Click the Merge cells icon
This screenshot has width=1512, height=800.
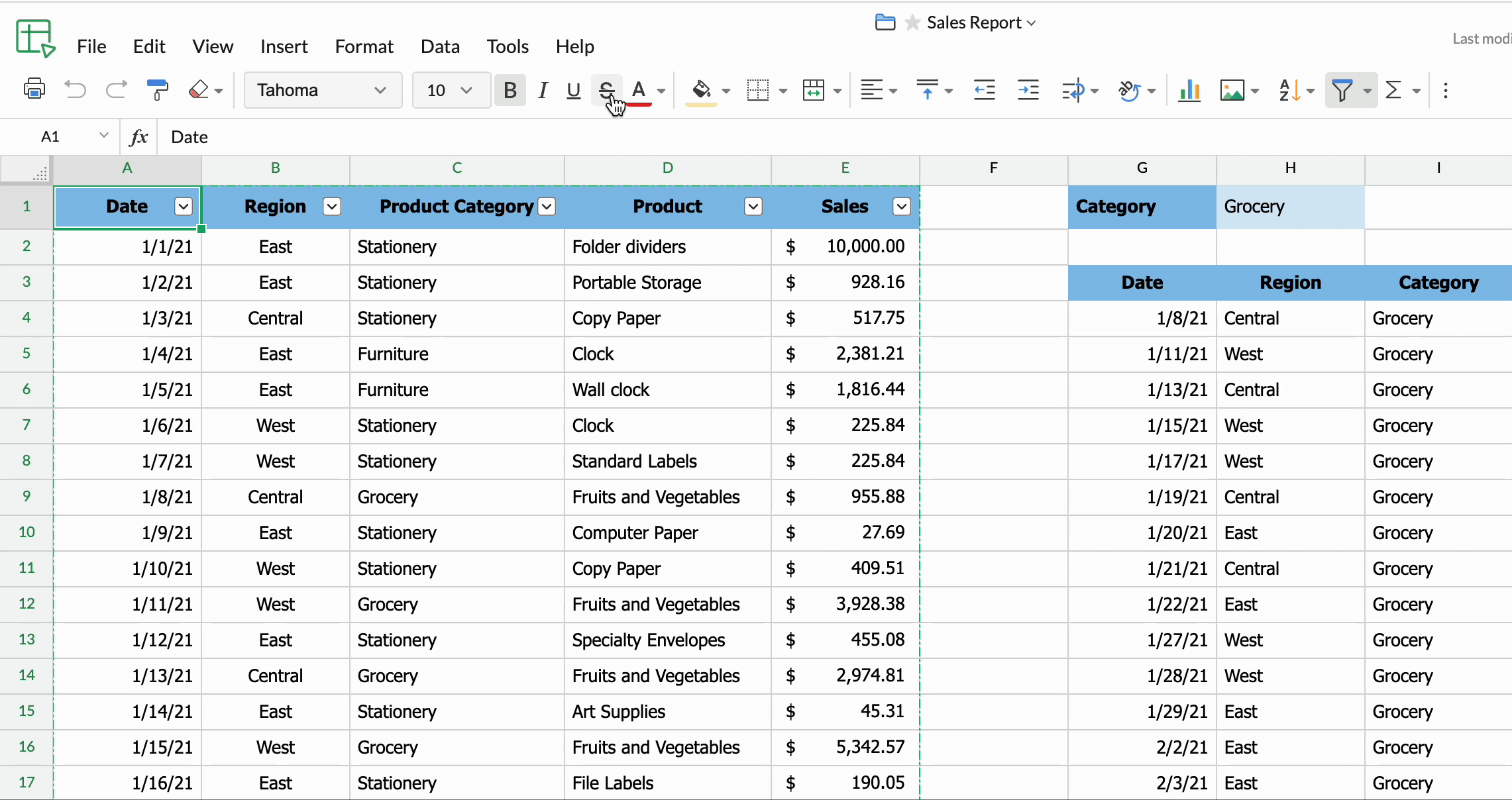pos(813,89)
